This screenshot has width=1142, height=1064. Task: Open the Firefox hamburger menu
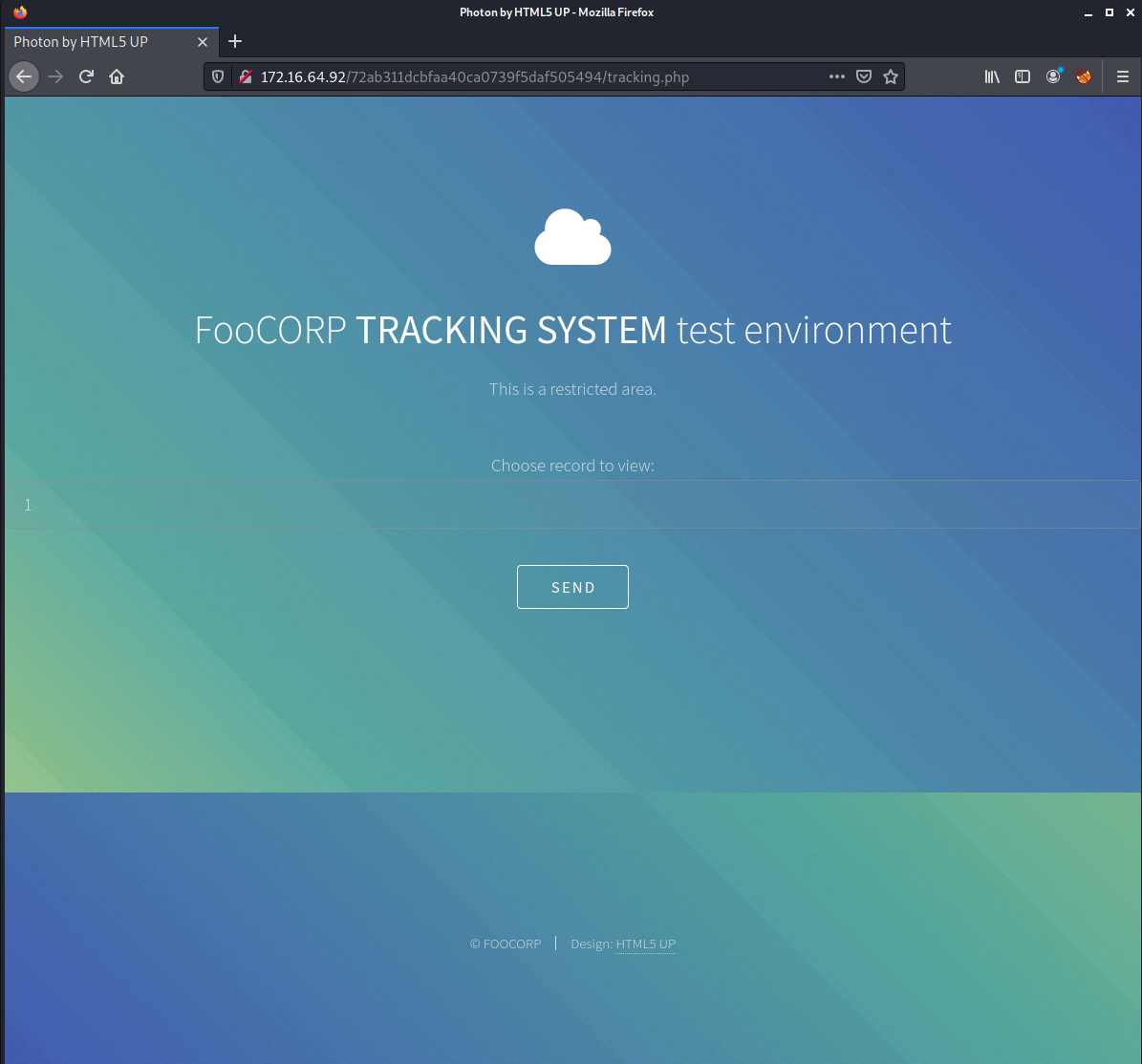point(1122,76)
